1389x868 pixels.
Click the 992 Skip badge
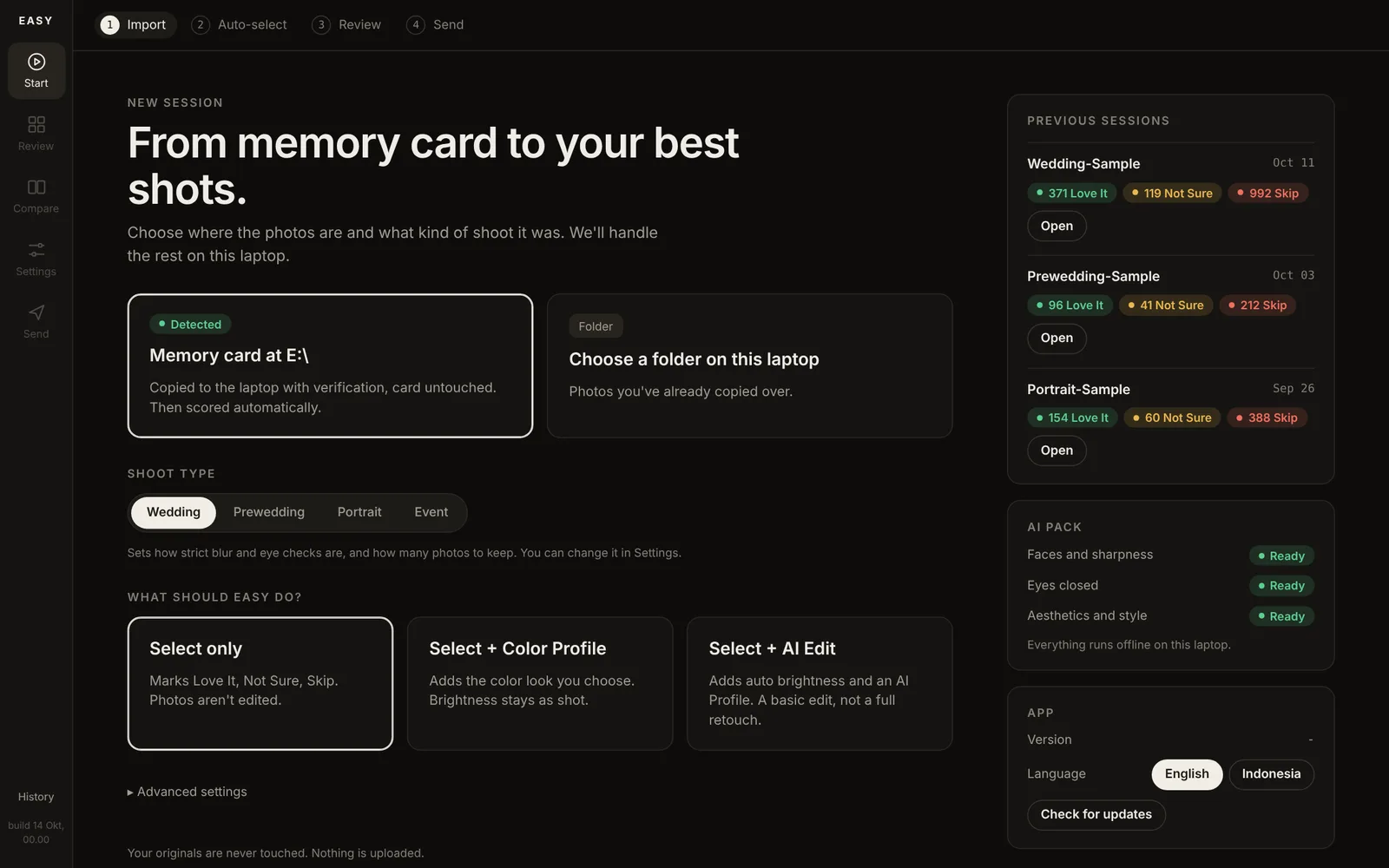click(1268, 193)
